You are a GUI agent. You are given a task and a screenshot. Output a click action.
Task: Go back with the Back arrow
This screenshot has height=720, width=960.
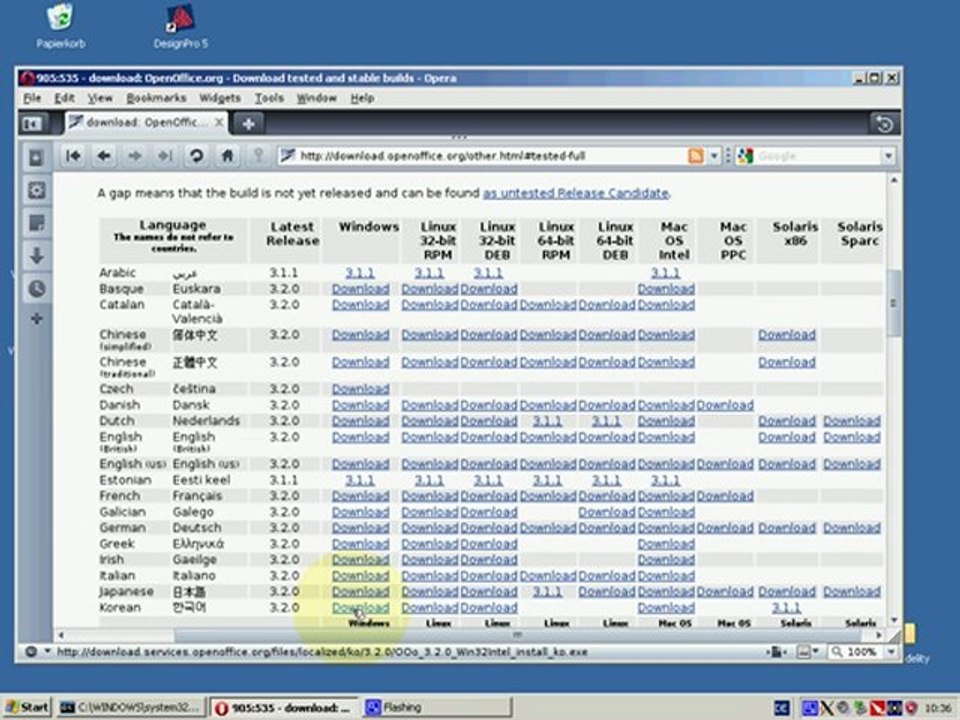[x=104, y=156]
